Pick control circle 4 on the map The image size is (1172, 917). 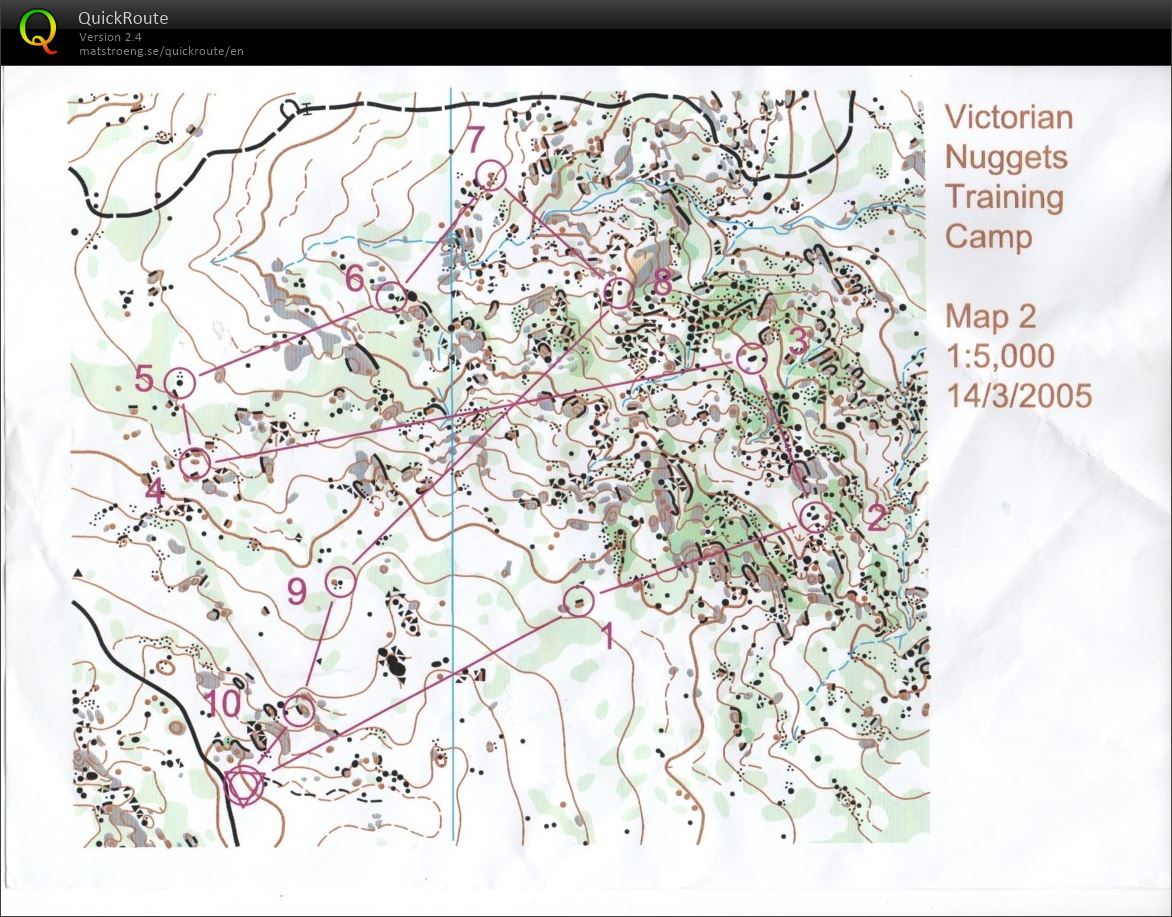tap(195, 463)
